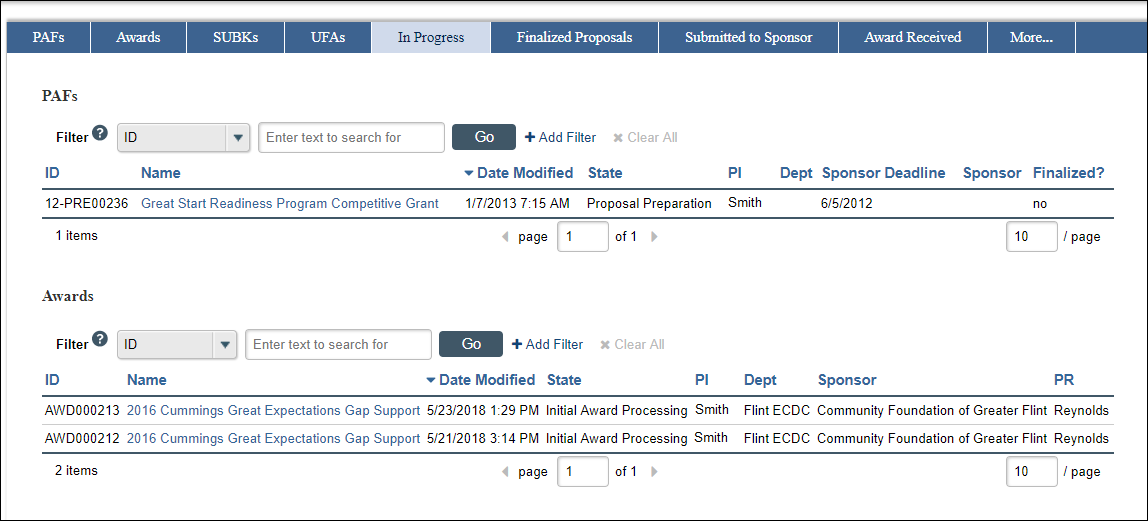1148x521 pixels.
Task: Select the Submitted to Sponsor tab
Action: 748,37
